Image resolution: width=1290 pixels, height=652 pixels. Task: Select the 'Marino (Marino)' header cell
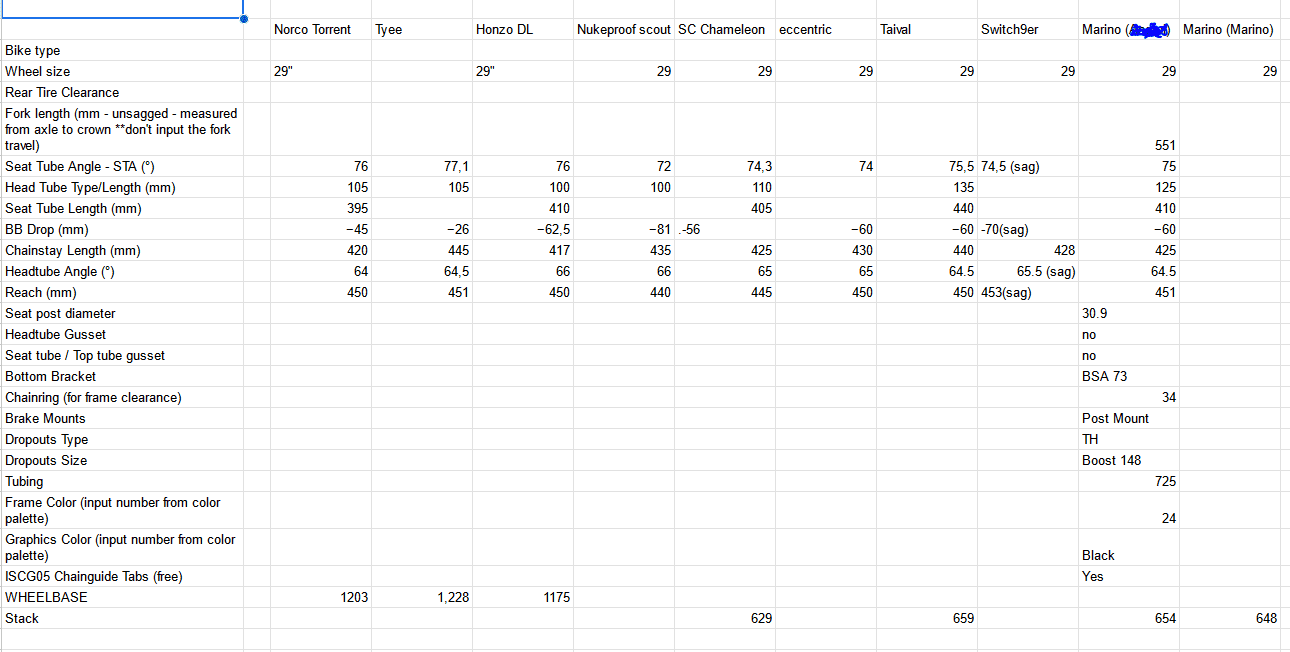[x=1230, y=30]
